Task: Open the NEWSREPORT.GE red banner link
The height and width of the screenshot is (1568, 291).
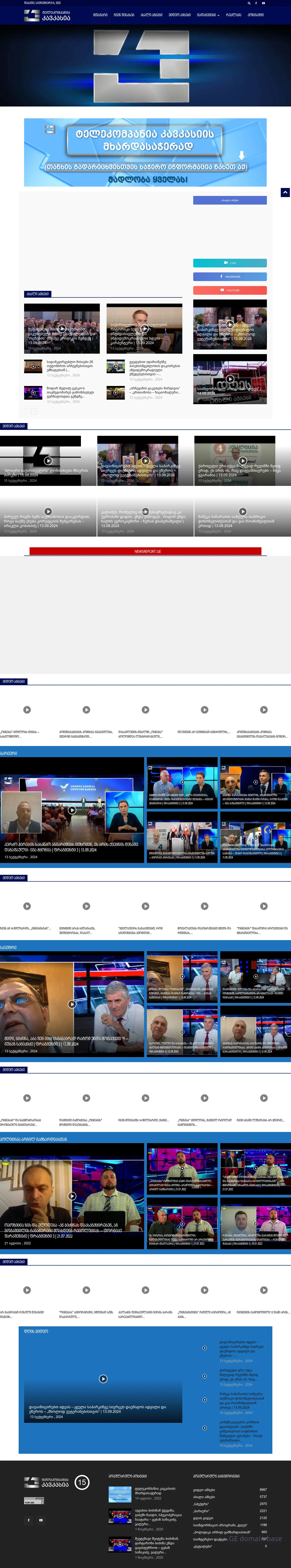Action: pos(145,551)
